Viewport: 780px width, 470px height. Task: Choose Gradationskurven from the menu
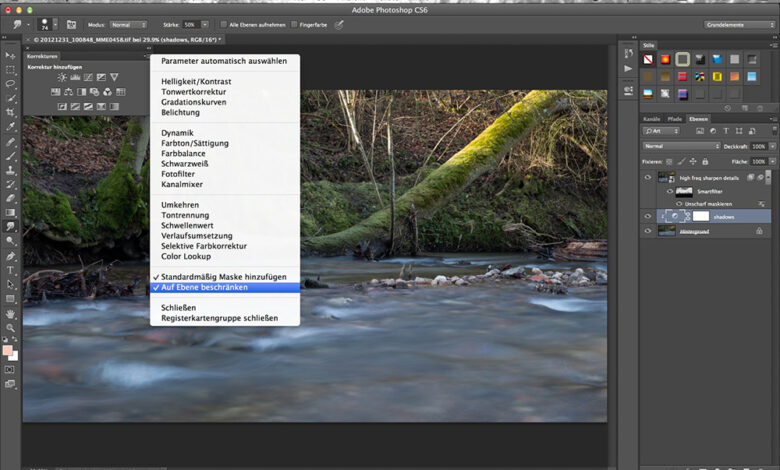pyautogui.click(x=193, y=101)
